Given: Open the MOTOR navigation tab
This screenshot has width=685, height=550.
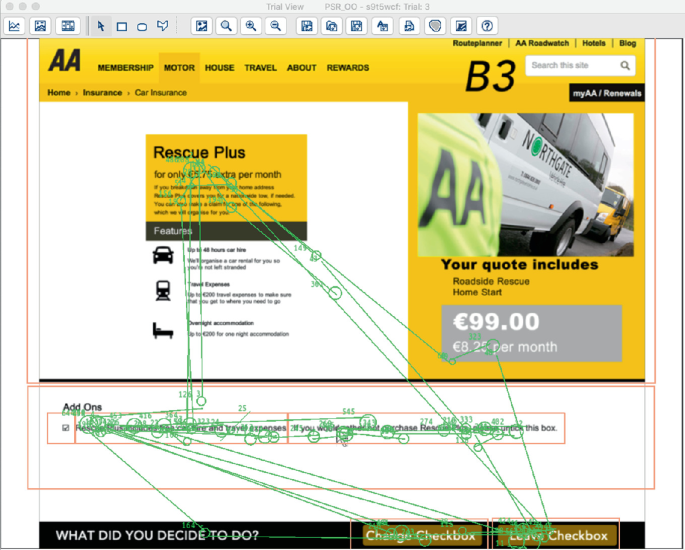Looking at the screenshot, I should pos(179,68).
